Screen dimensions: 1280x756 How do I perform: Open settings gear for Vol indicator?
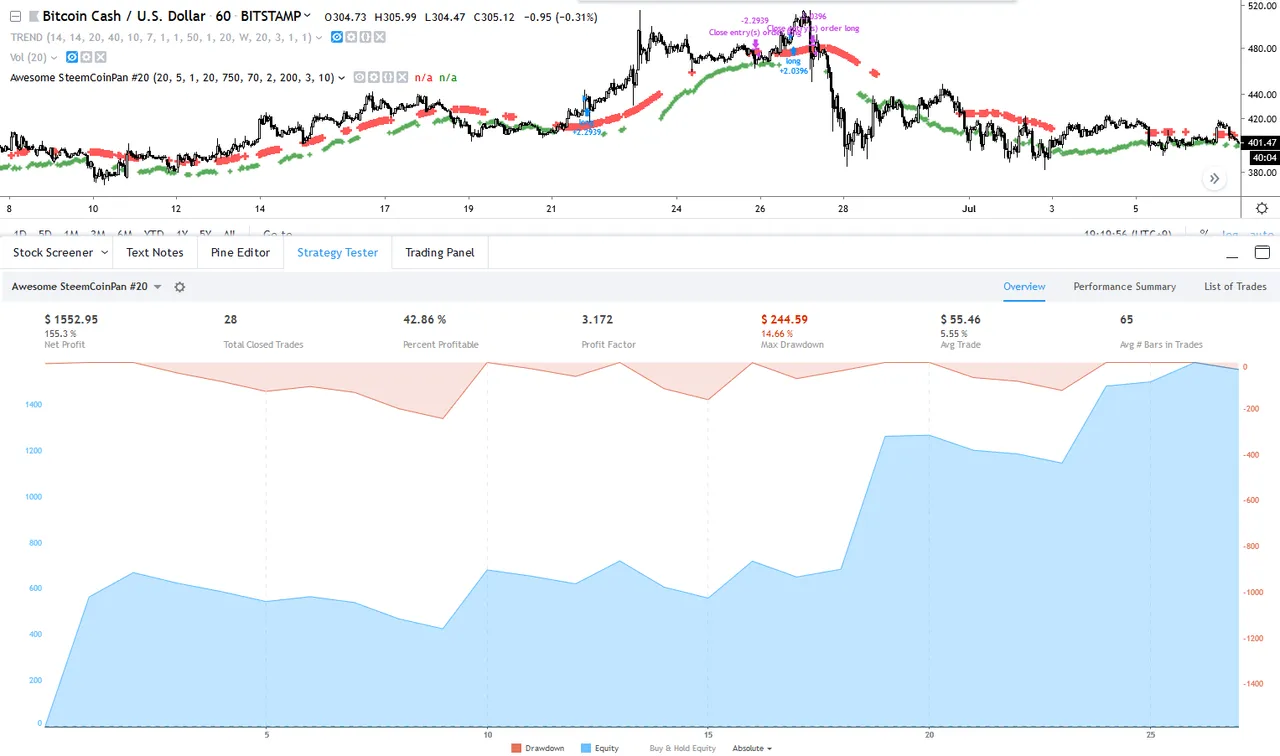coord(86,57)
